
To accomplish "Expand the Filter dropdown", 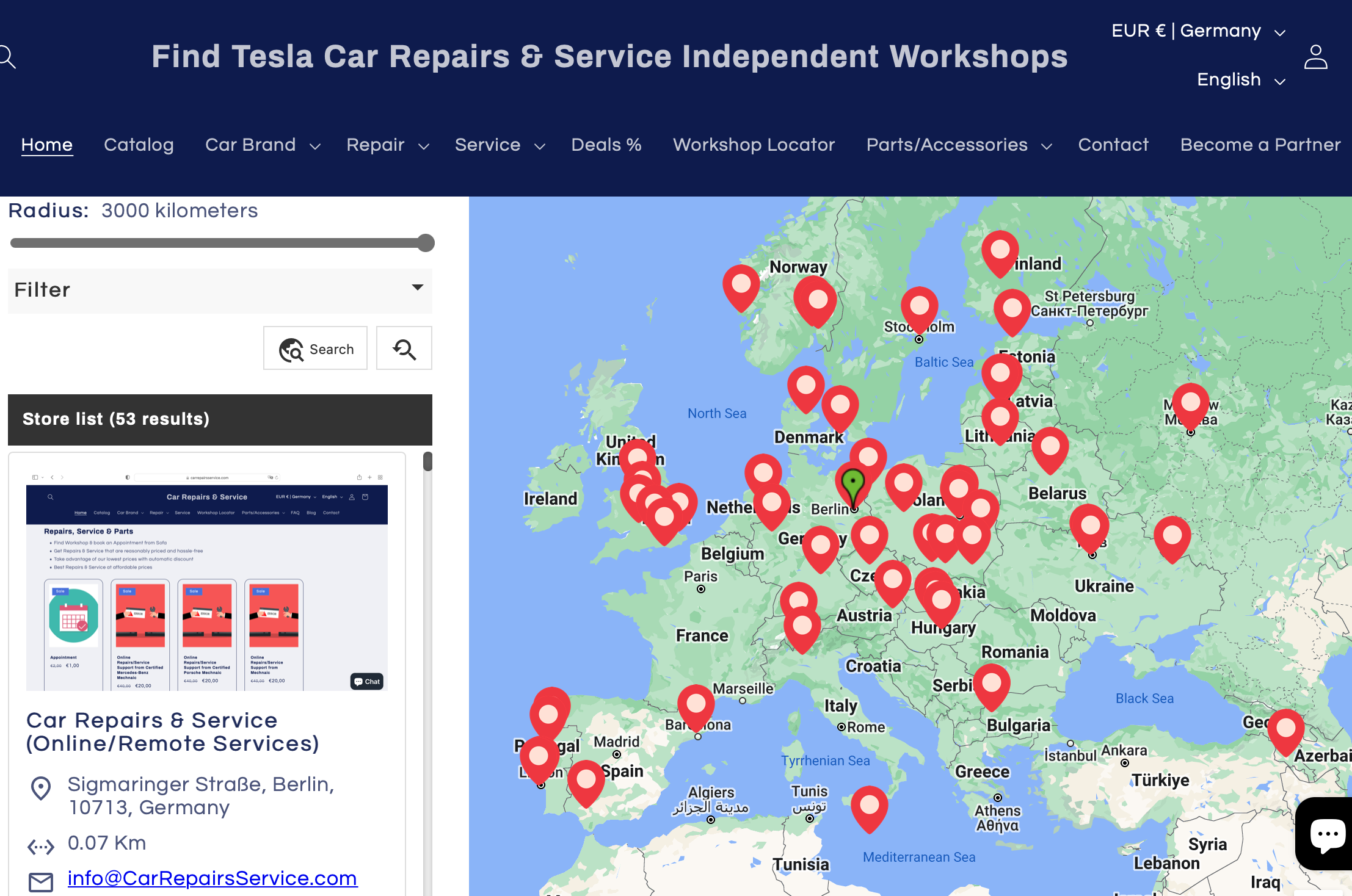I will click(x=220, y=290).
